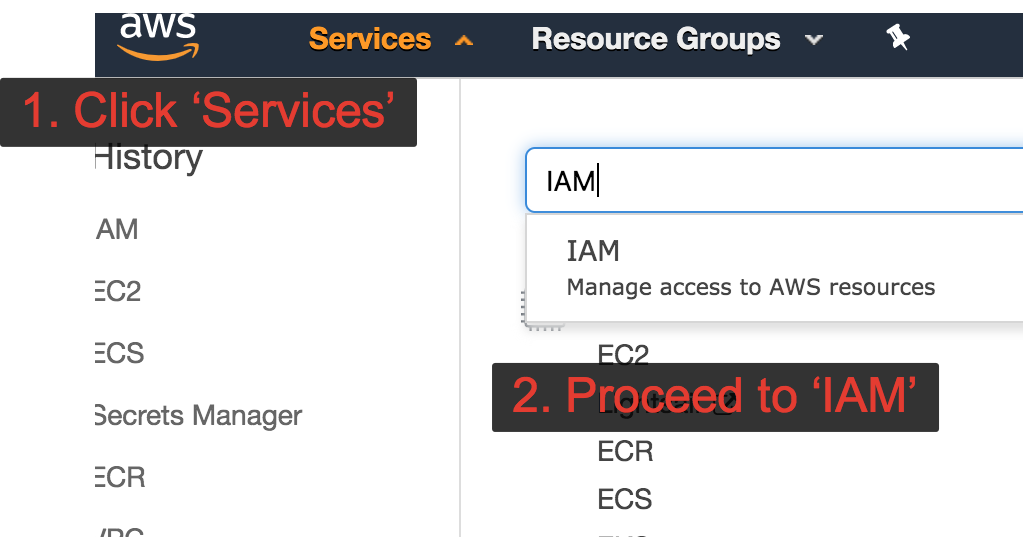This screenshot has height=537, width=1023.
Task: Open IAM from History list
Action: 117,229
